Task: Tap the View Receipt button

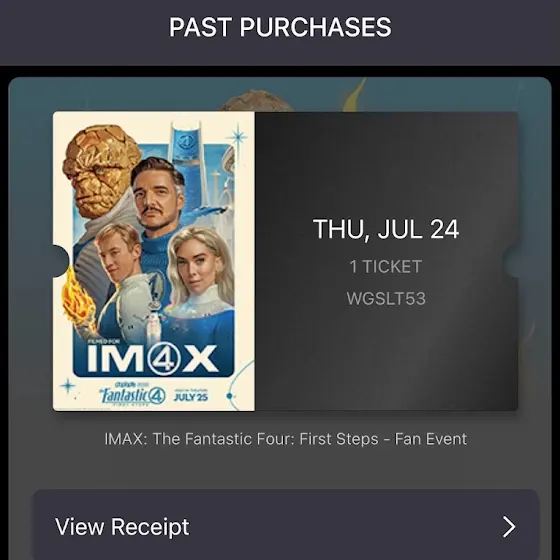Action: (x=286, y=525)
